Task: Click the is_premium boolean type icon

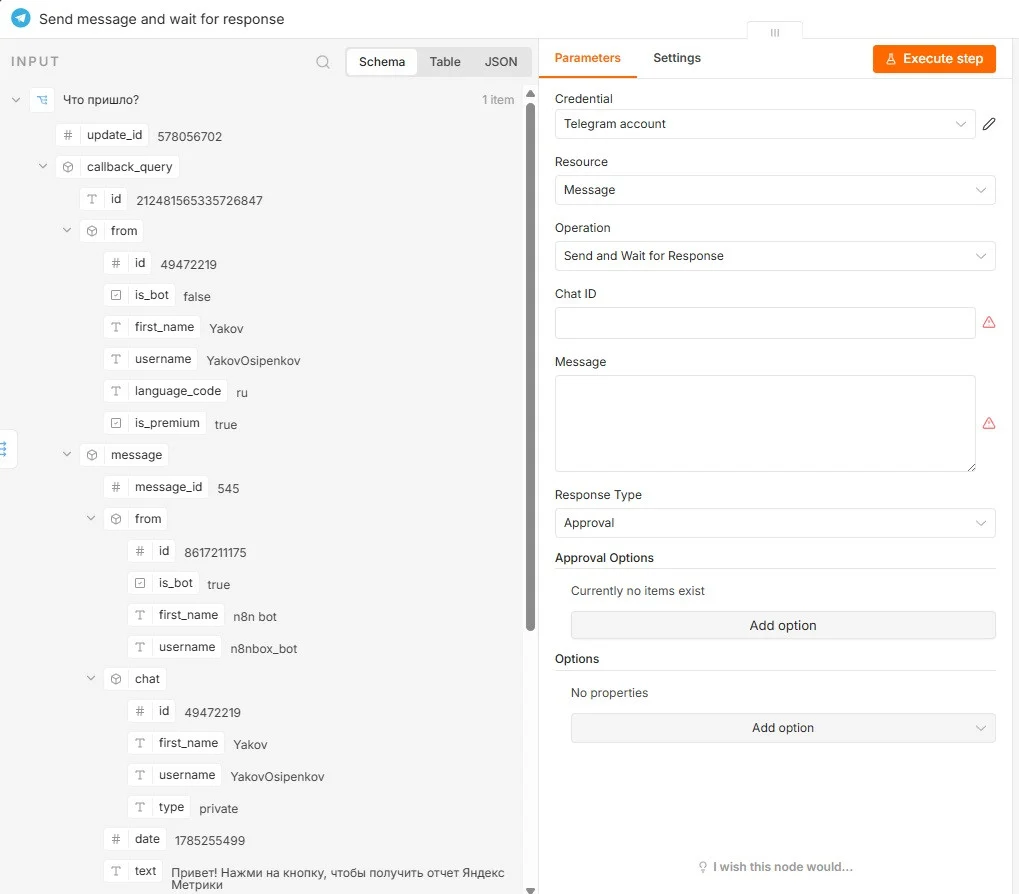Action: [x=116, y=423]
